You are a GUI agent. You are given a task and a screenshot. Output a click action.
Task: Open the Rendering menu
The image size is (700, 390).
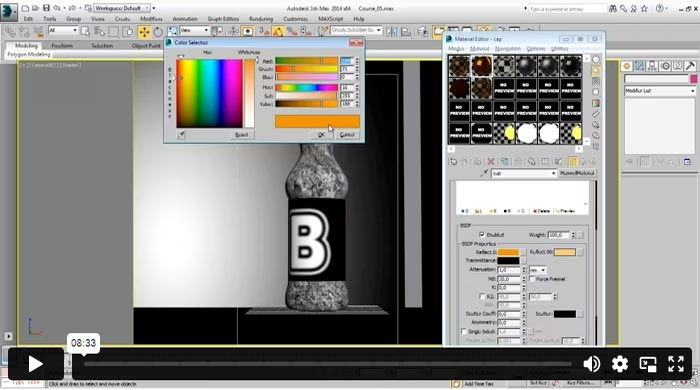click(x=261, y=19)
